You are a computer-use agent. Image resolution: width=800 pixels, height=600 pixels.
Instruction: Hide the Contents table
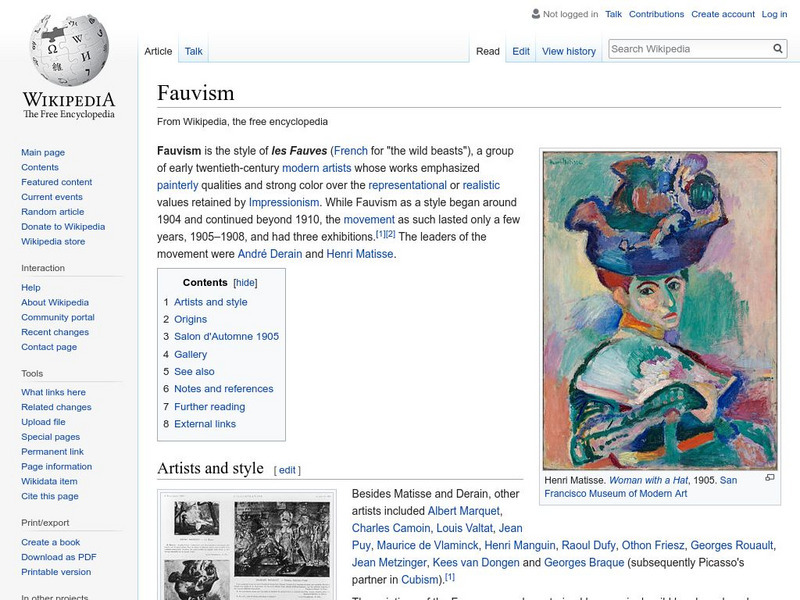point(245,283)
